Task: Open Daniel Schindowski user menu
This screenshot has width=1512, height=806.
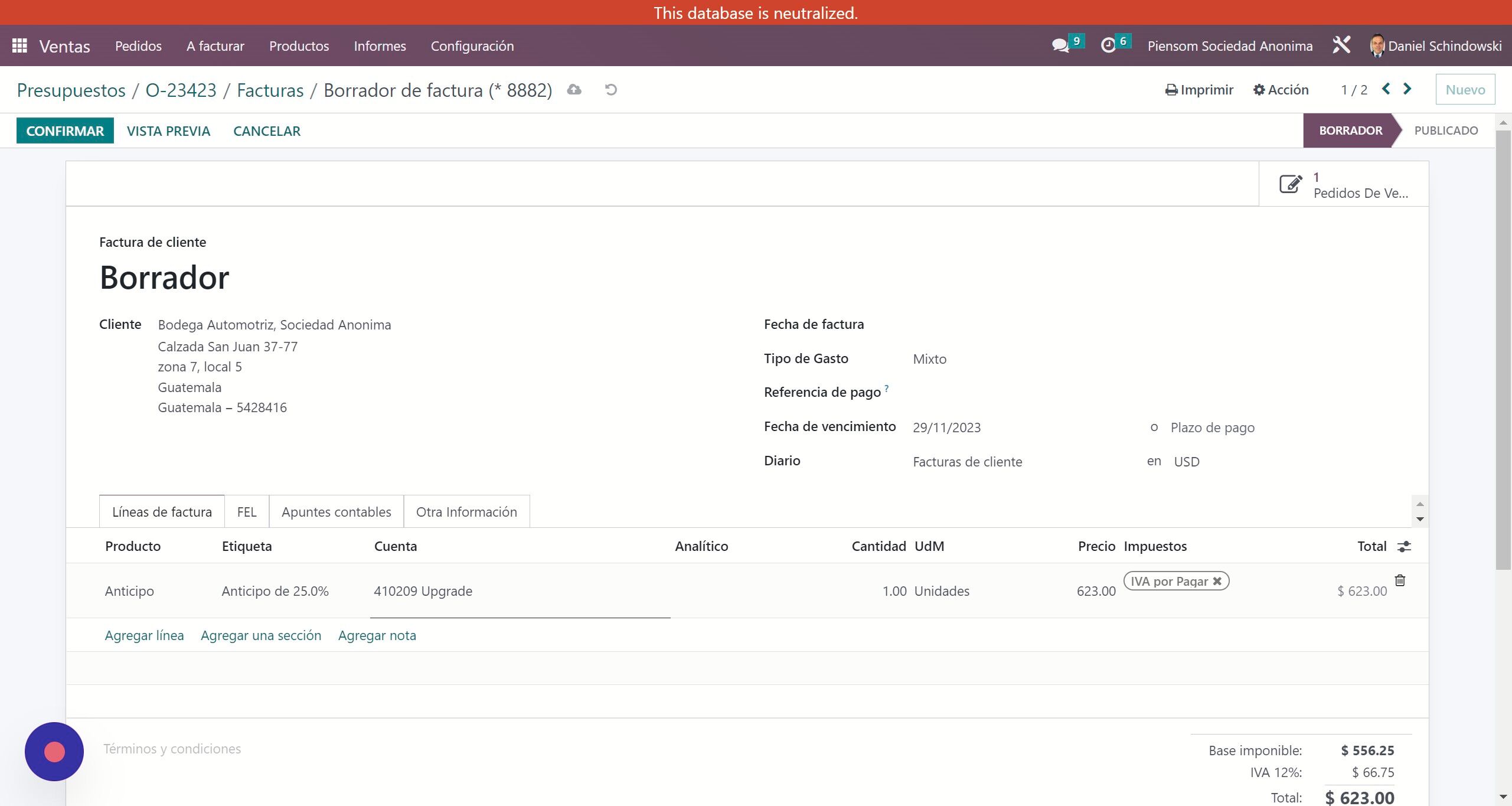Action: (1435, 45)
